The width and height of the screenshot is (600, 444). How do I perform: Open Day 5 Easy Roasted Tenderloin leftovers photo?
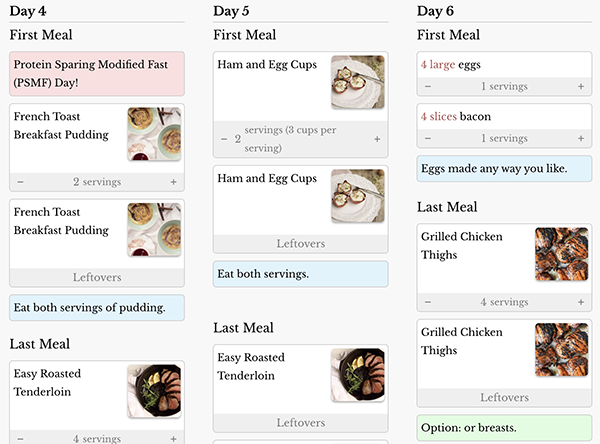[x=357, y=375]
